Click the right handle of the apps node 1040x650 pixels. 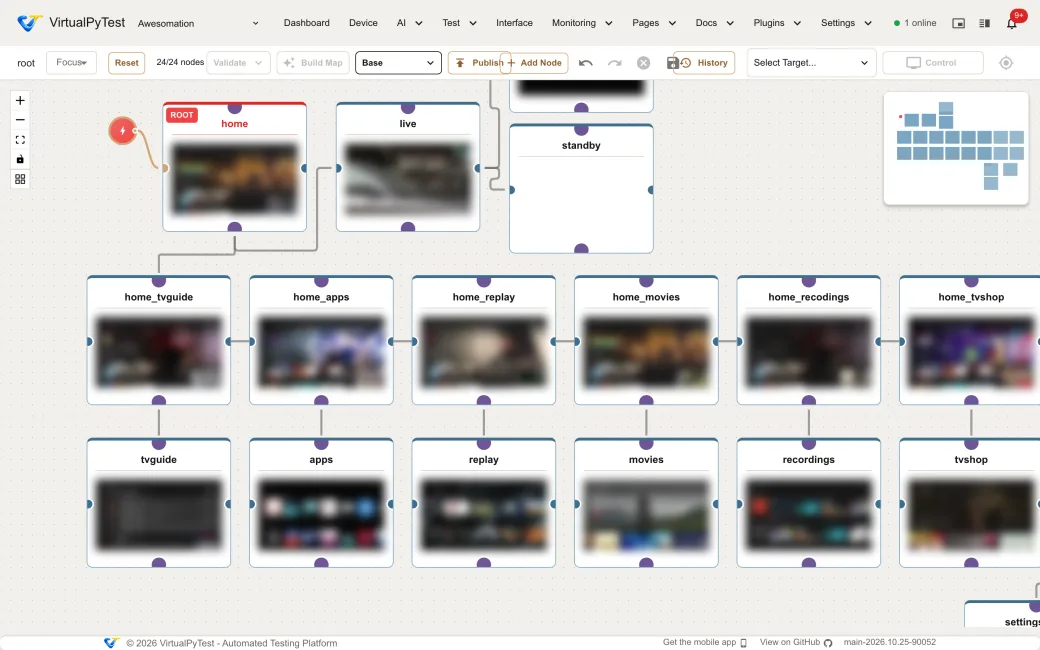coord(391,504)
